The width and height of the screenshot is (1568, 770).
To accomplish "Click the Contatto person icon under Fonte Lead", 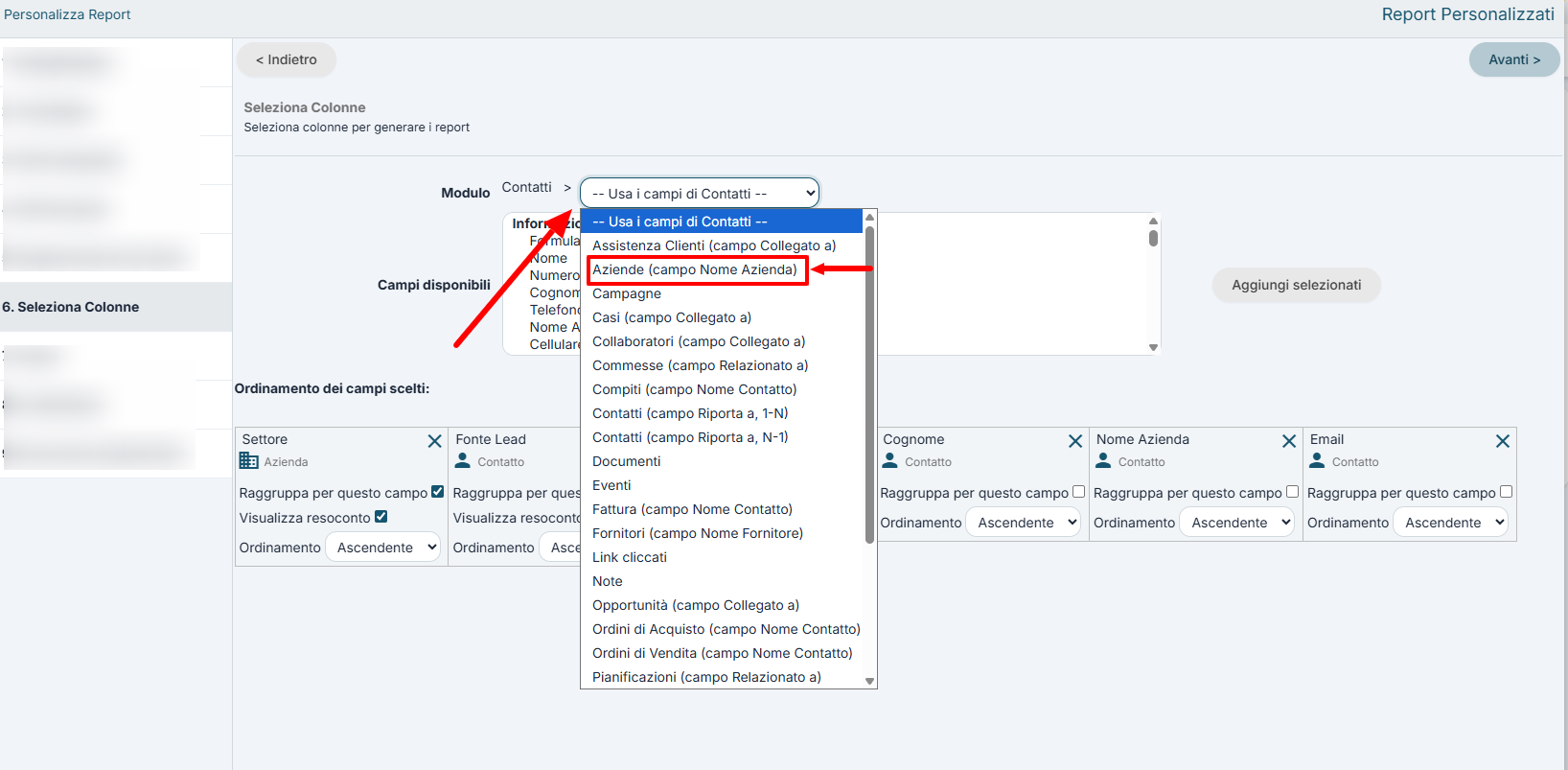I will pos(463,461).
